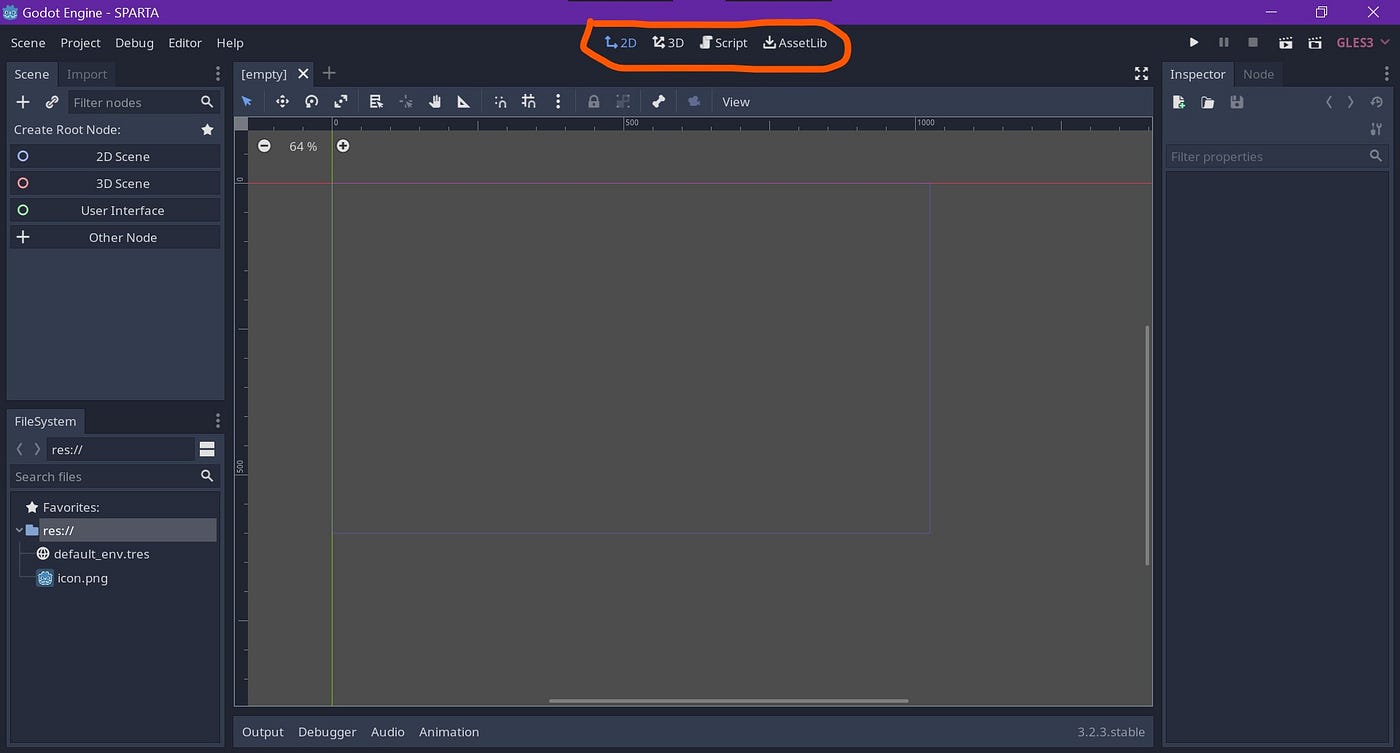Toggle distraction-free mode
The width and height of the screenshot is (1400, 753).
click(x=1141, y=74)
